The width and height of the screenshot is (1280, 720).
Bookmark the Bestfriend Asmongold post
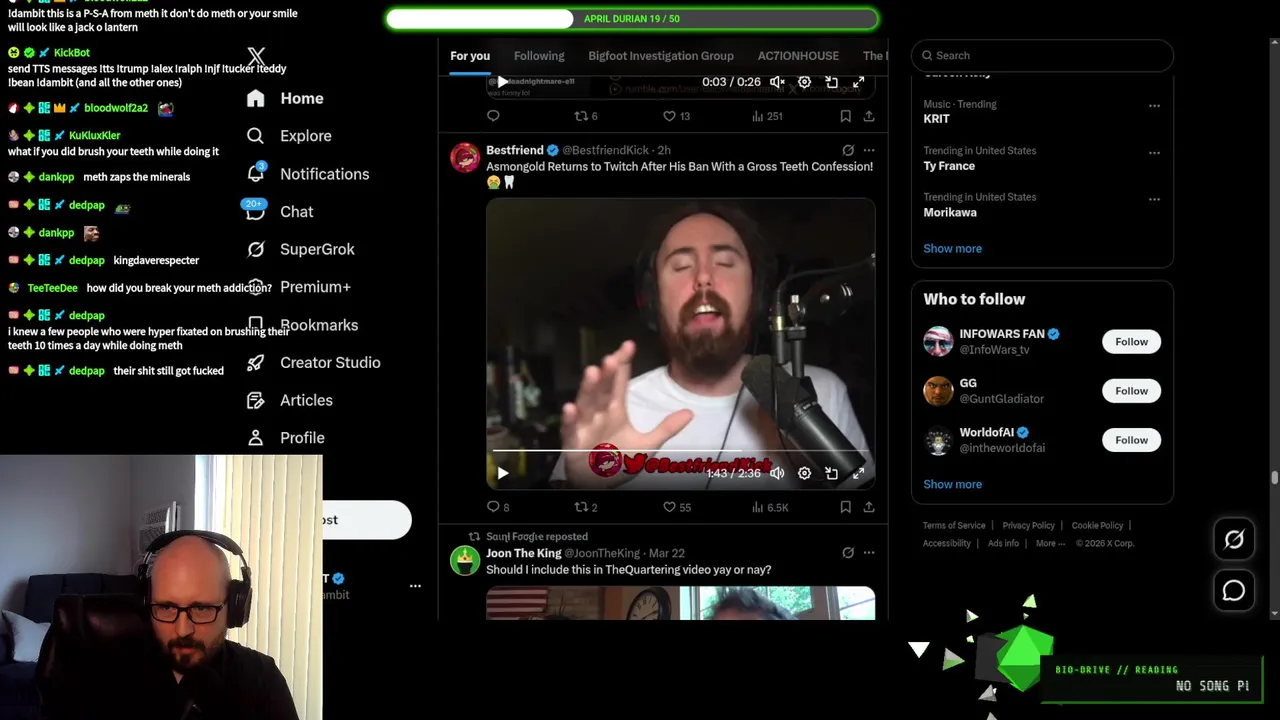click(x=845, y=507)
